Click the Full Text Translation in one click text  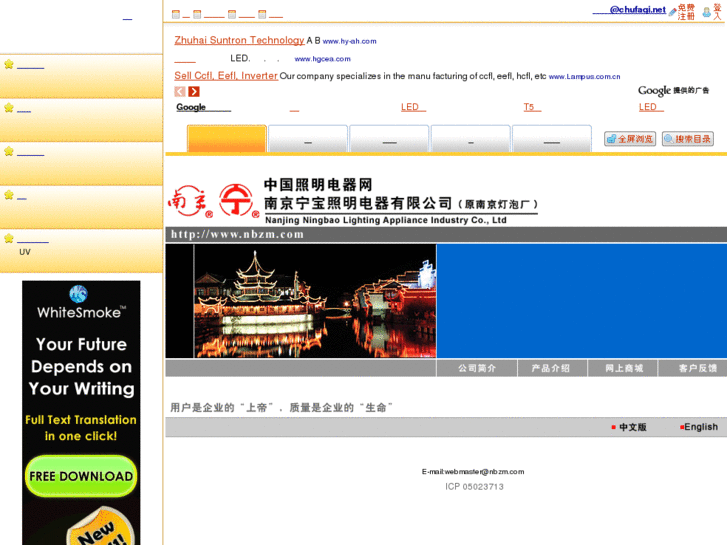81,428
